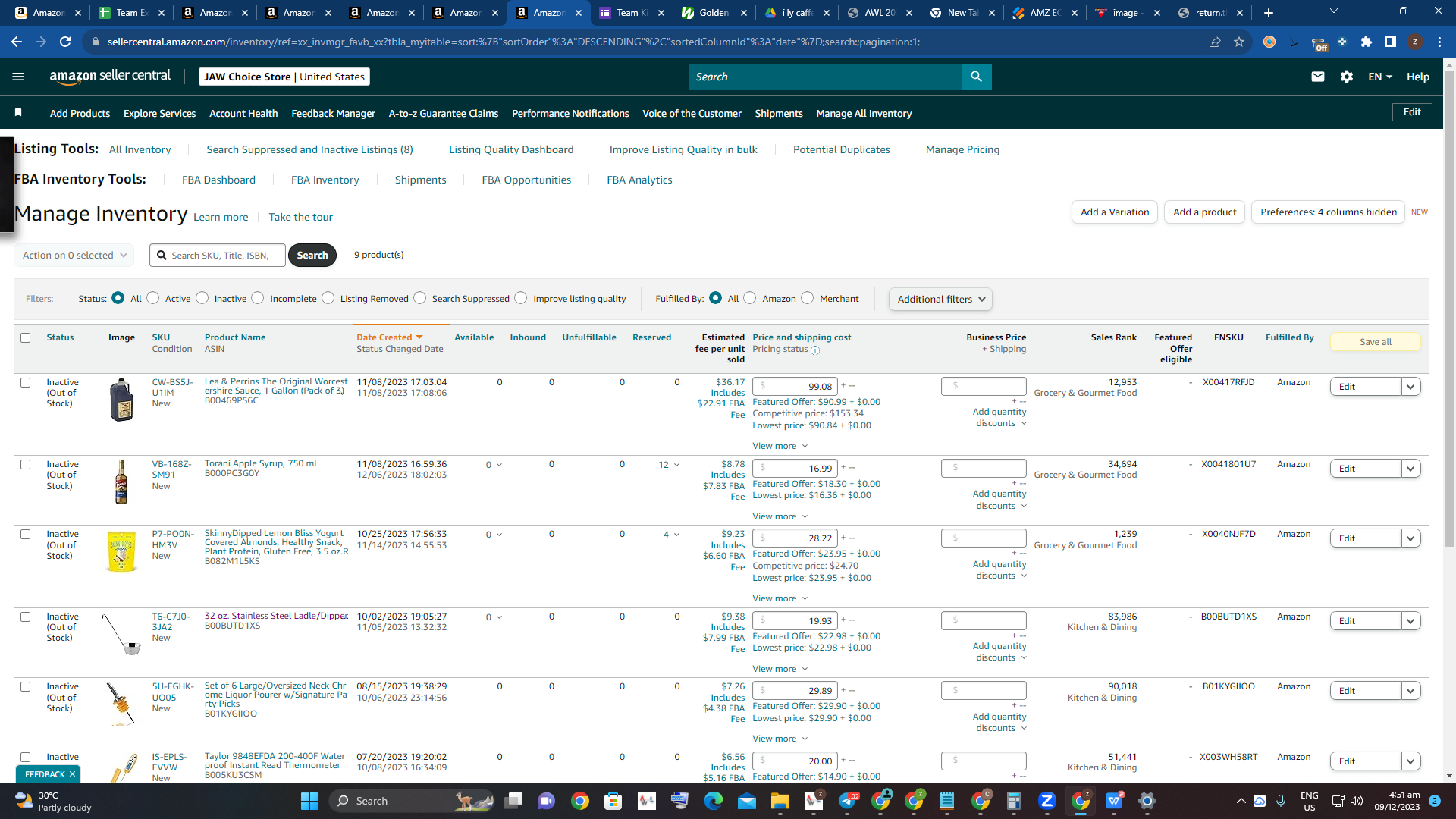1456x819 pixels.
Task: Expand the Additional filters dropdown
Action: point(940,300)
